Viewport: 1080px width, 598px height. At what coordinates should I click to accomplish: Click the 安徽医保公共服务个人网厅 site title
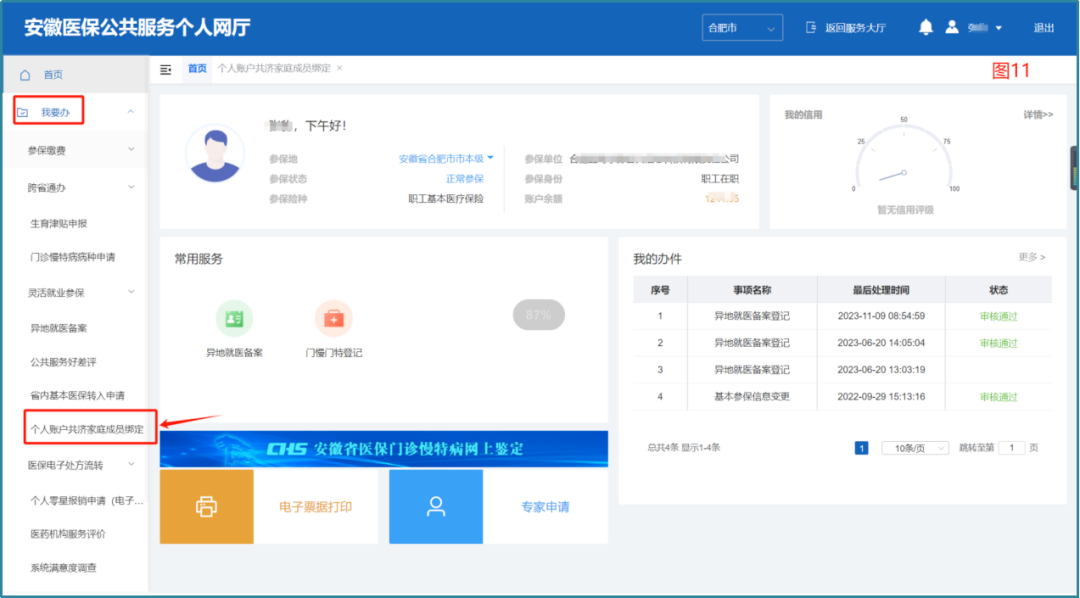[137, 28]
